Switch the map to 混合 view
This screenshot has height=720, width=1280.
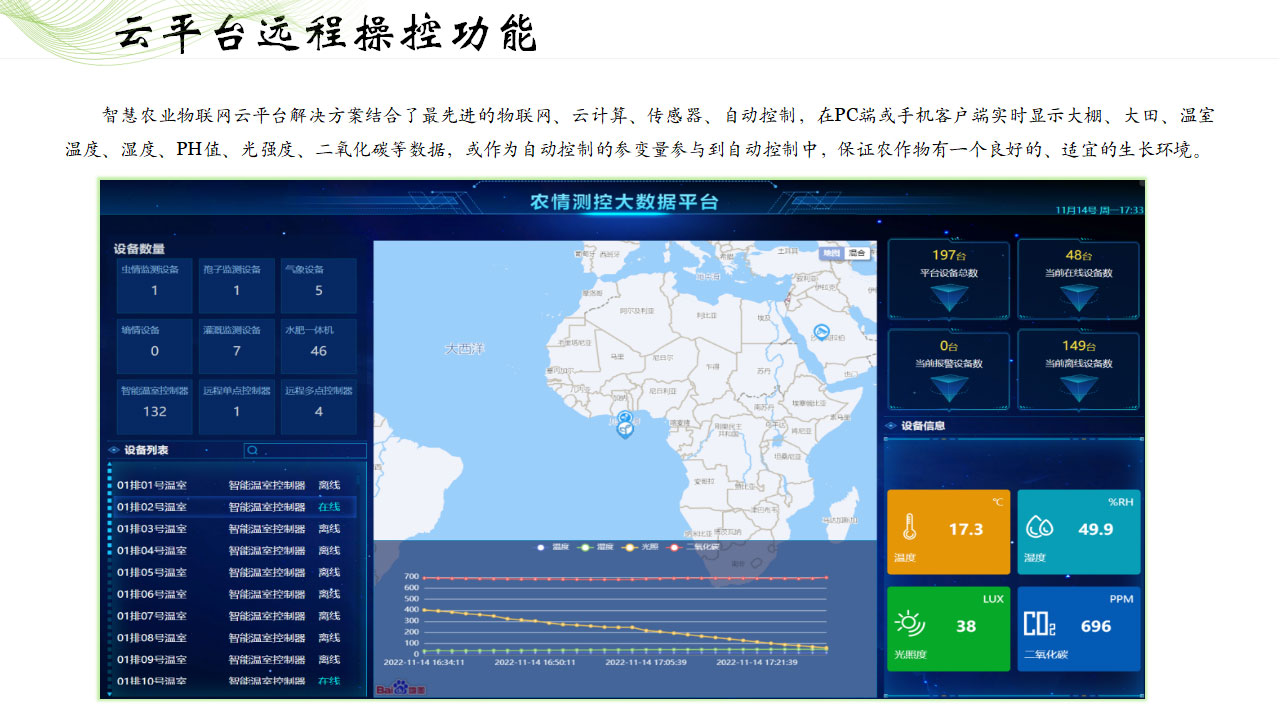pos(857,253)
